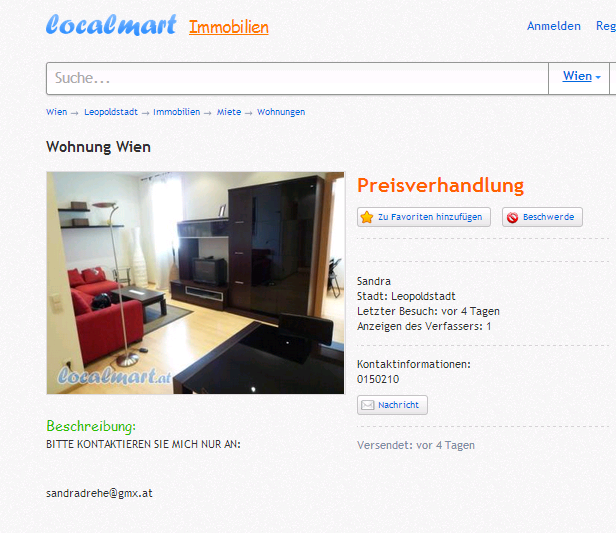Report listing with Beschwerde button
This screenshot has height=533, width=616.
(542, 217)
